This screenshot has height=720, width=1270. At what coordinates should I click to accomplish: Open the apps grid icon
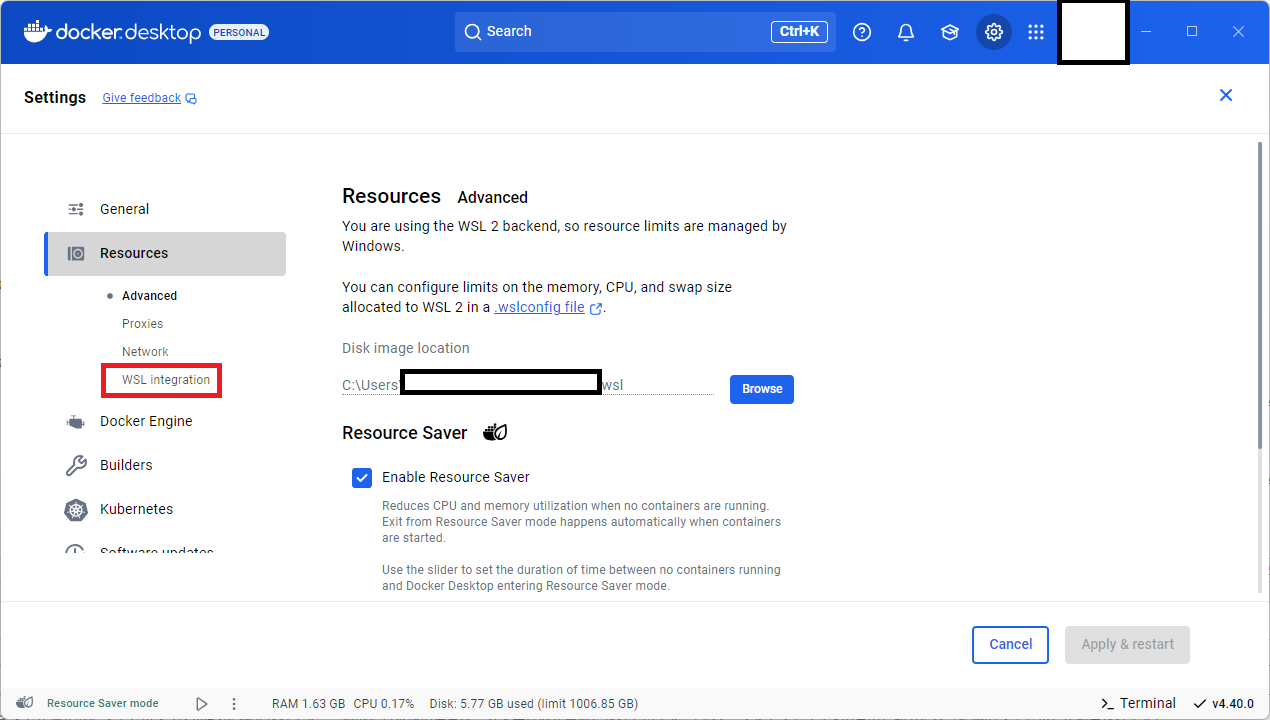(x=1036, y=32)
